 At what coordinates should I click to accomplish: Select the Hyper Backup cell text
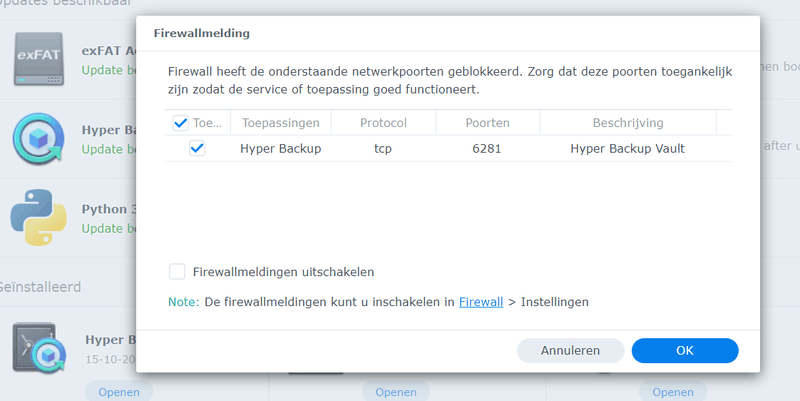pyautogui.click(x=281, y=148)
